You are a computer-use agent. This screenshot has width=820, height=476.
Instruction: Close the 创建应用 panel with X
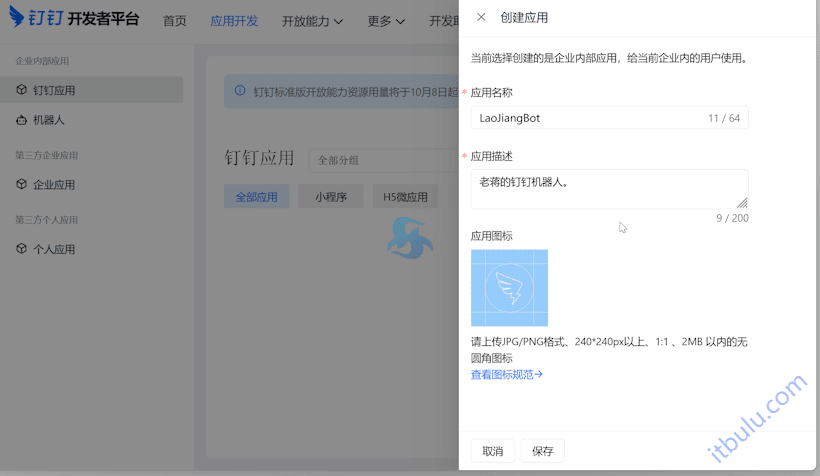pos(481,17)
